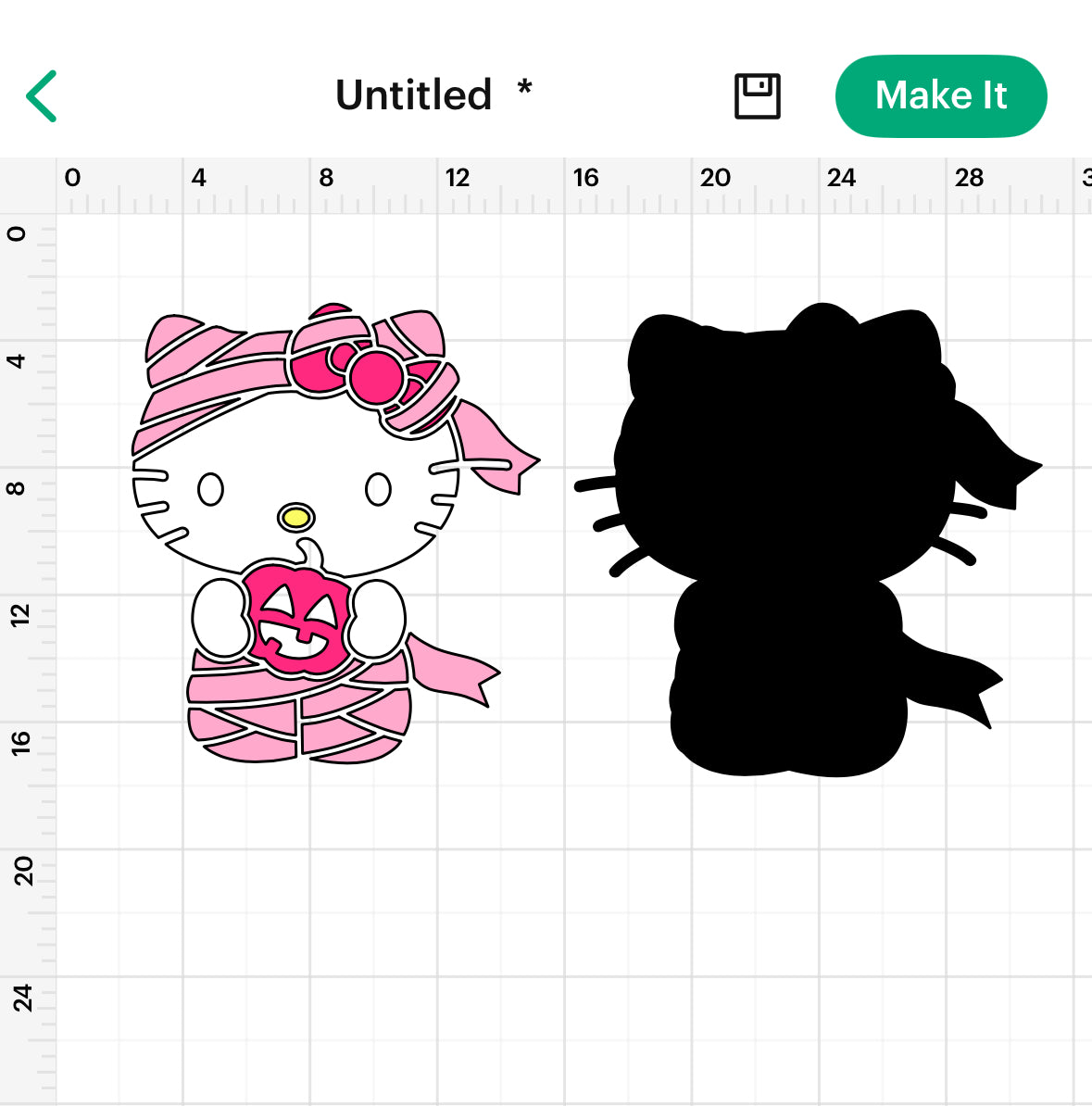Image resolution: width=1092 pixels, height=1106 pixels.
Task: Click the green Make It button
Action: (x=941, y=96)
